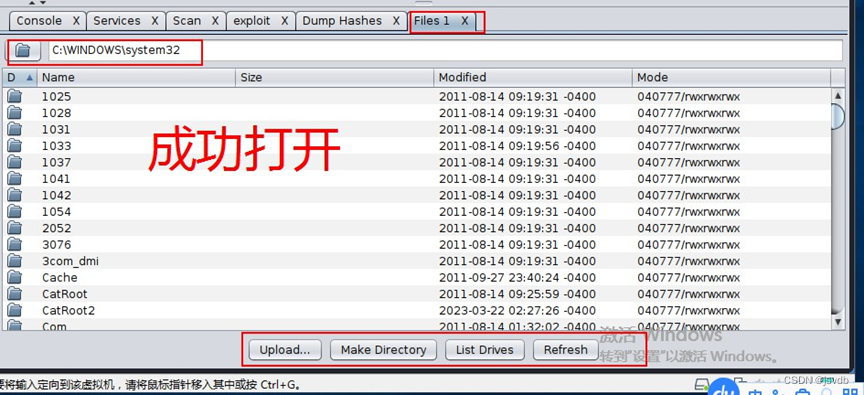The image size is (864, 395).
Task: Close the Console tab with X
Action: pos(77,21)
